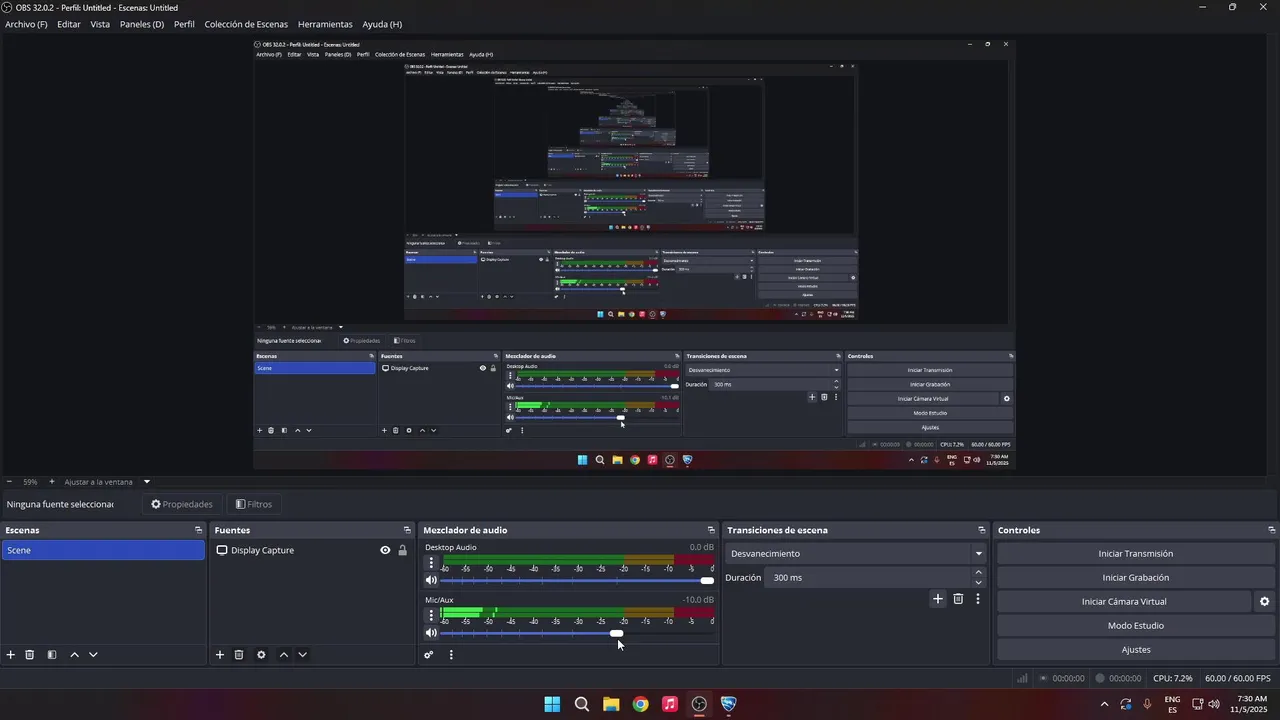Click Filtros button in source toolbar
This screenshot has height=720, width=1280.
tap(254, 504)
